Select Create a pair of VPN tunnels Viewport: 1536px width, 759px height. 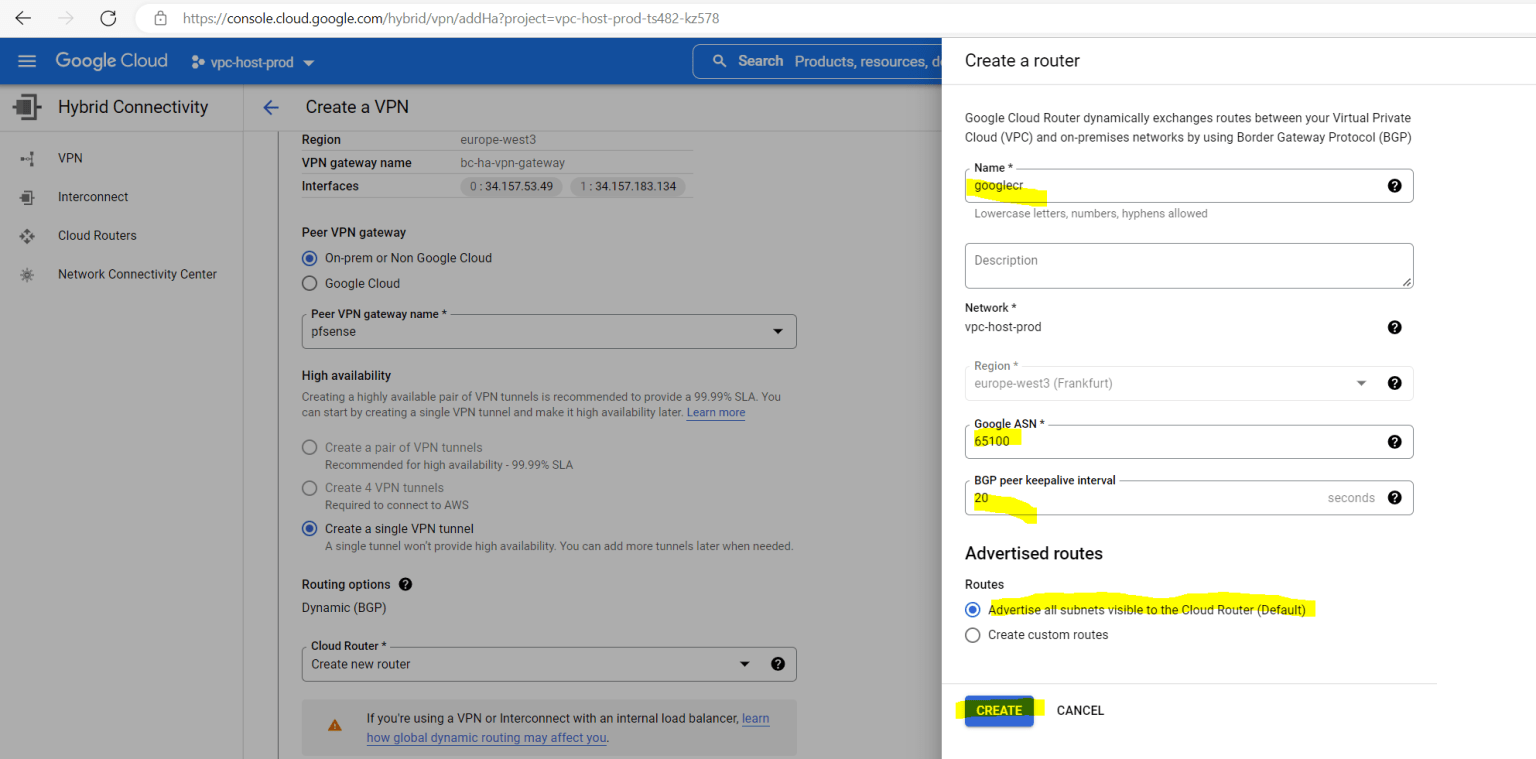(x=310, y=447)
